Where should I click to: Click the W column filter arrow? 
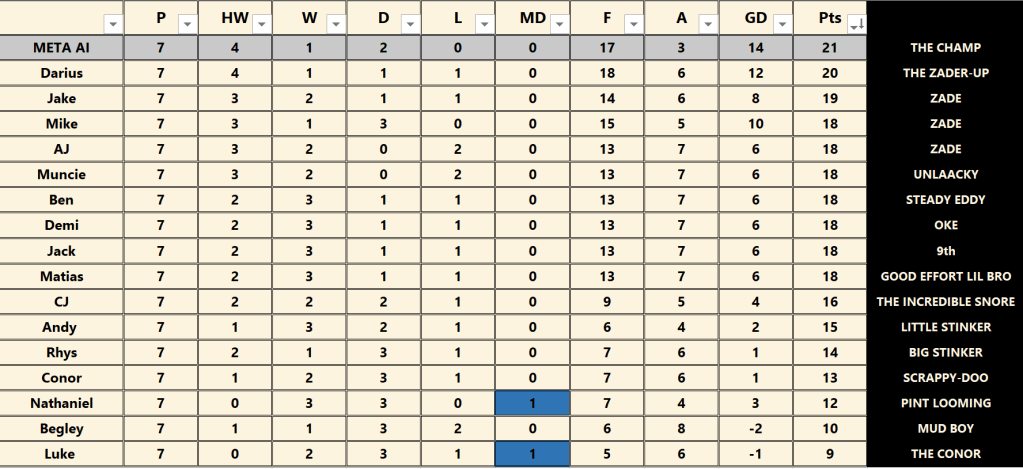point(336,24)
